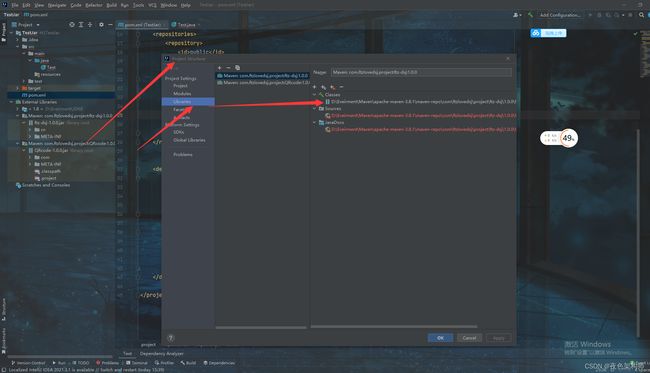Open the Project side tool tab
This screenshot has height=373, width=650.
[x=4, y=31]
